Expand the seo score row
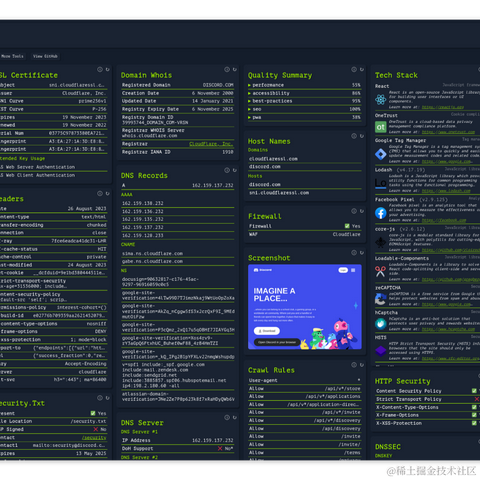This screenshot has width=480, height=480. 304,109
